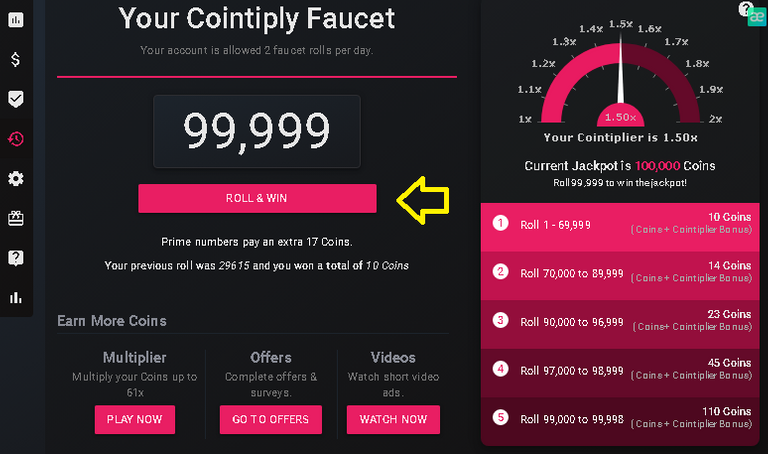This screenshot has width=768, height=454.
Task: Click PLAY NOW under Multiplier
Action: [x=135, y=420]
